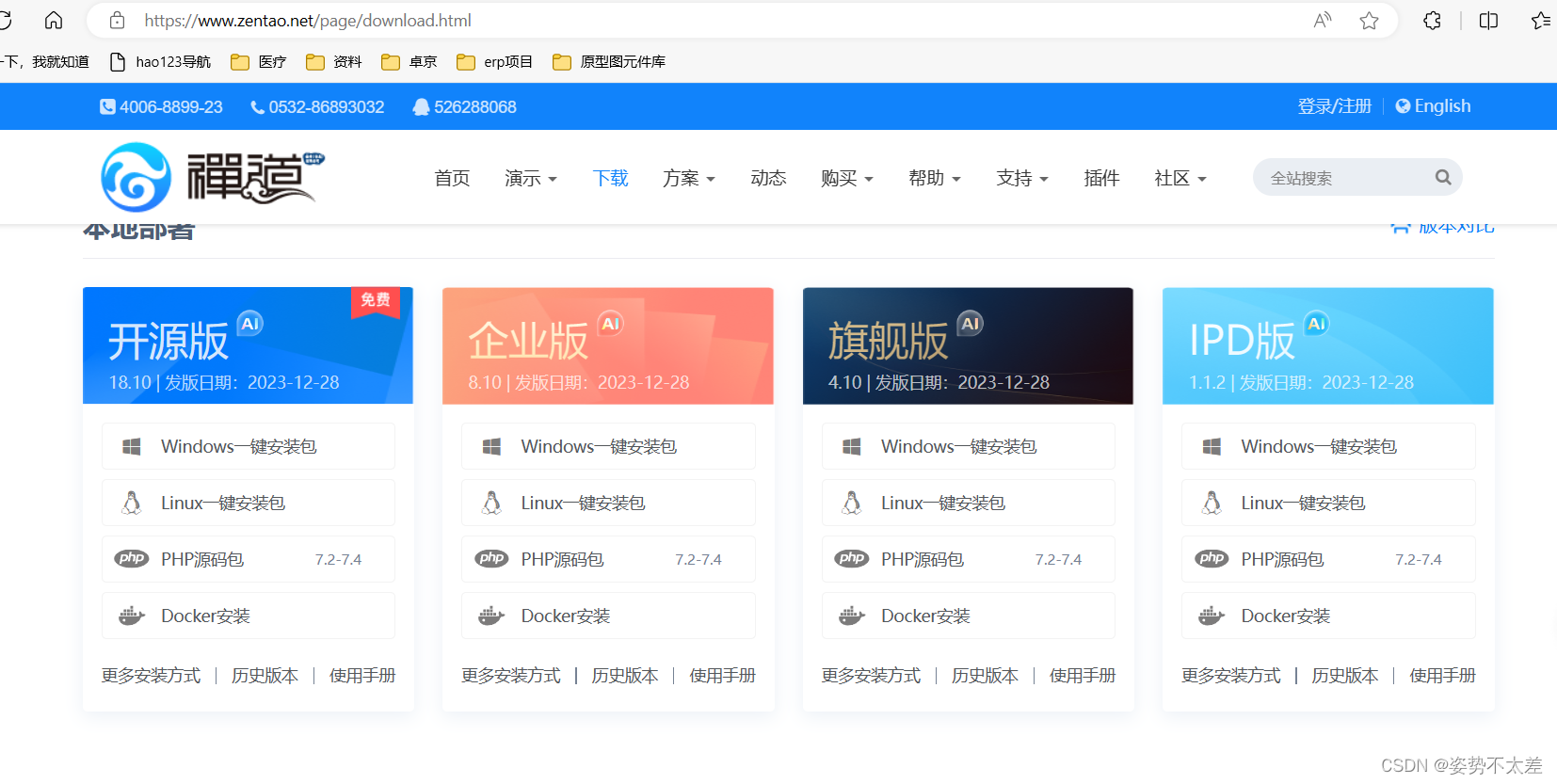Toggle split screen browser icon
Image resolution: width=1557 pixels, height=784 pixels.
1488,20
